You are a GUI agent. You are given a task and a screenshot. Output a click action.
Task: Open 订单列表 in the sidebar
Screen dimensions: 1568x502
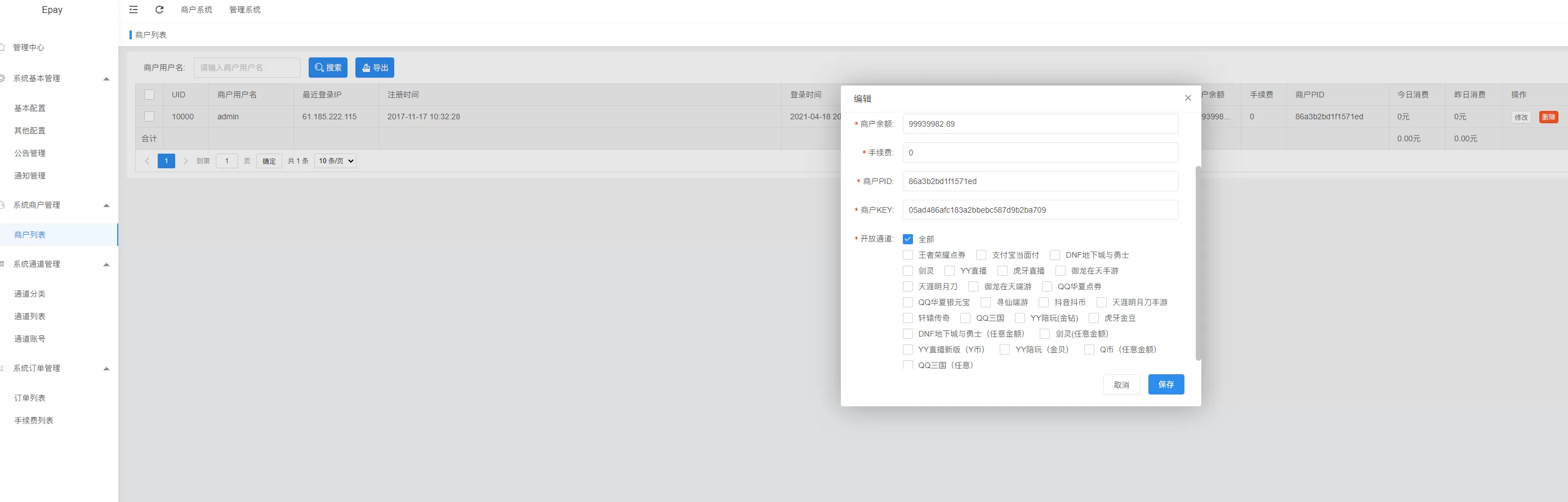(x=30, y=398)
